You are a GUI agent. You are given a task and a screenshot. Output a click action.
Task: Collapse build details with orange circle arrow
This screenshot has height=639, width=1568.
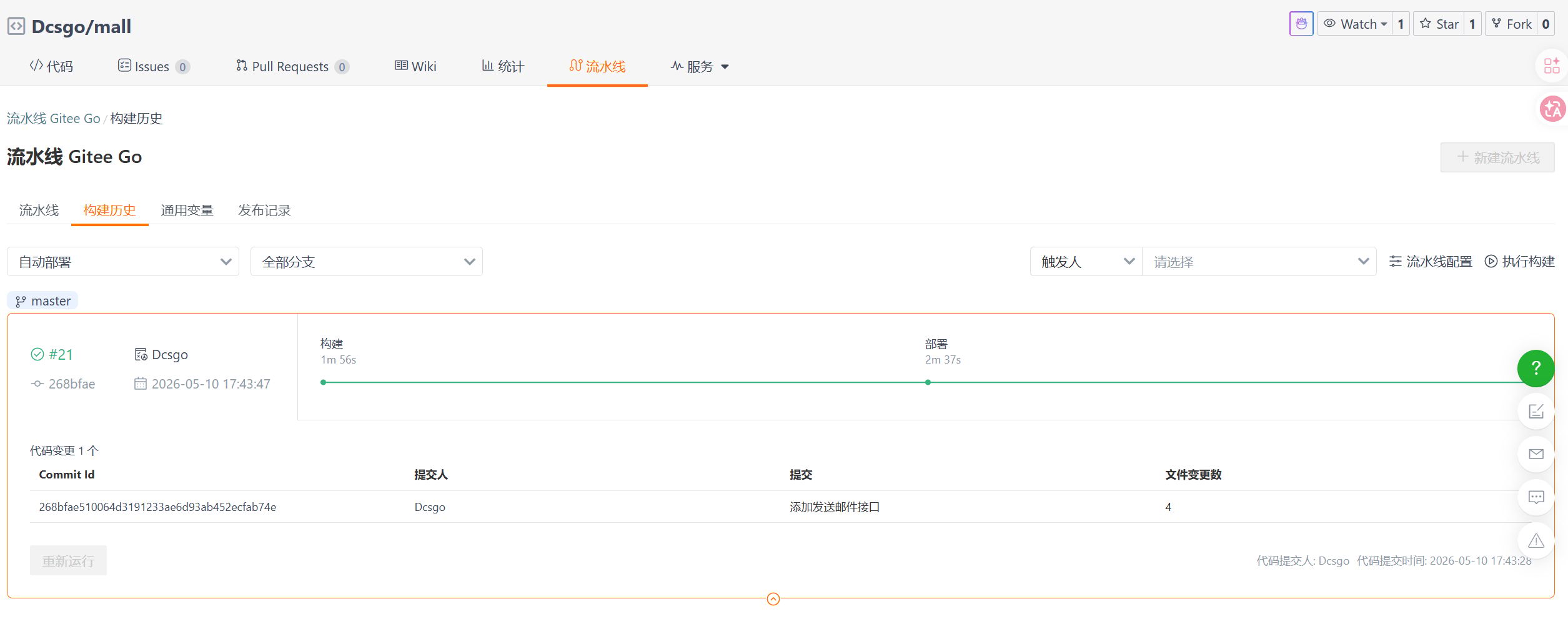[773, 599]
